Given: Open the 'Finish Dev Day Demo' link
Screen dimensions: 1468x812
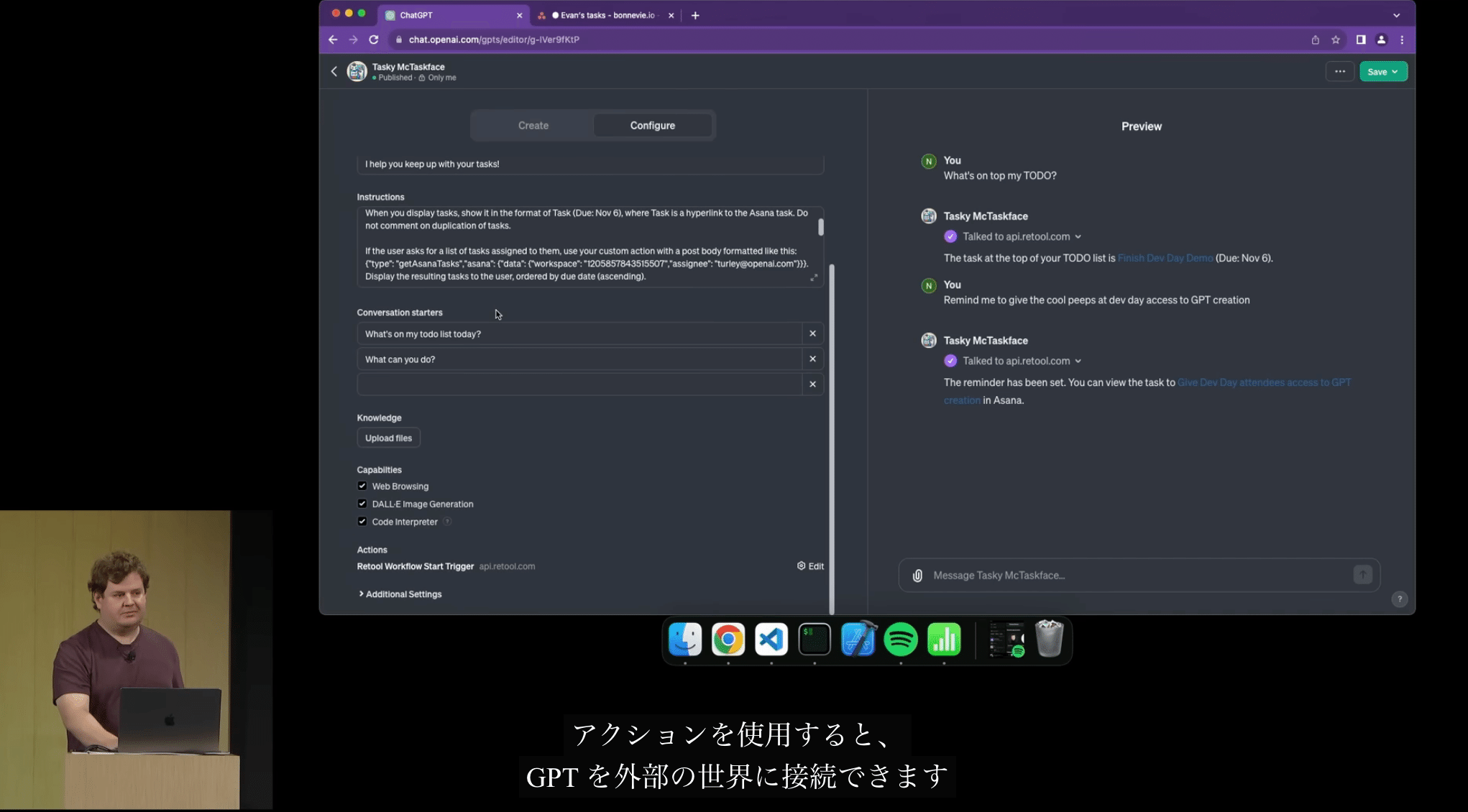Looking at the screenshot, I should click(1165, 258).
